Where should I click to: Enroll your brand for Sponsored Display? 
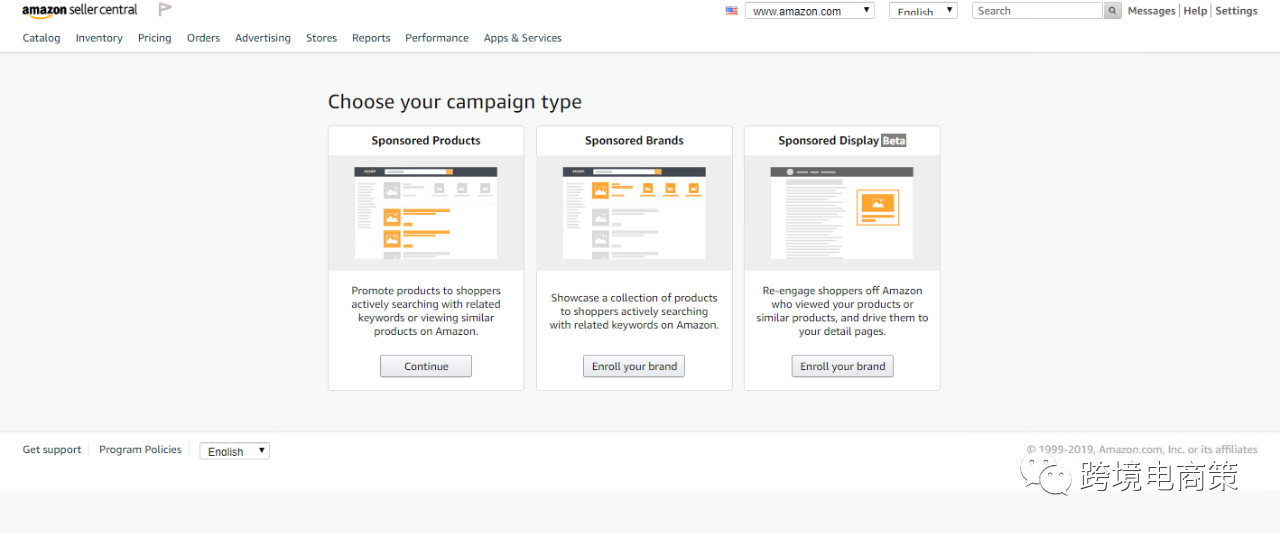(x=842, y=366)
